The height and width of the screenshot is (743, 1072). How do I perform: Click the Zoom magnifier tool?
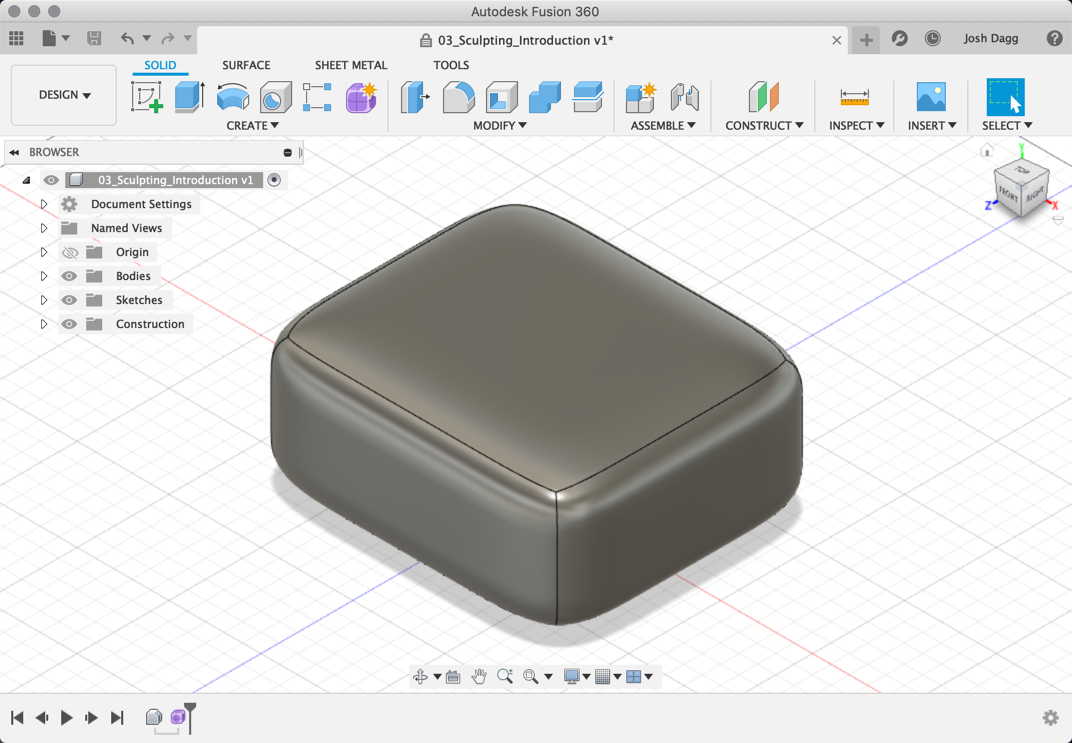(505, 677)
